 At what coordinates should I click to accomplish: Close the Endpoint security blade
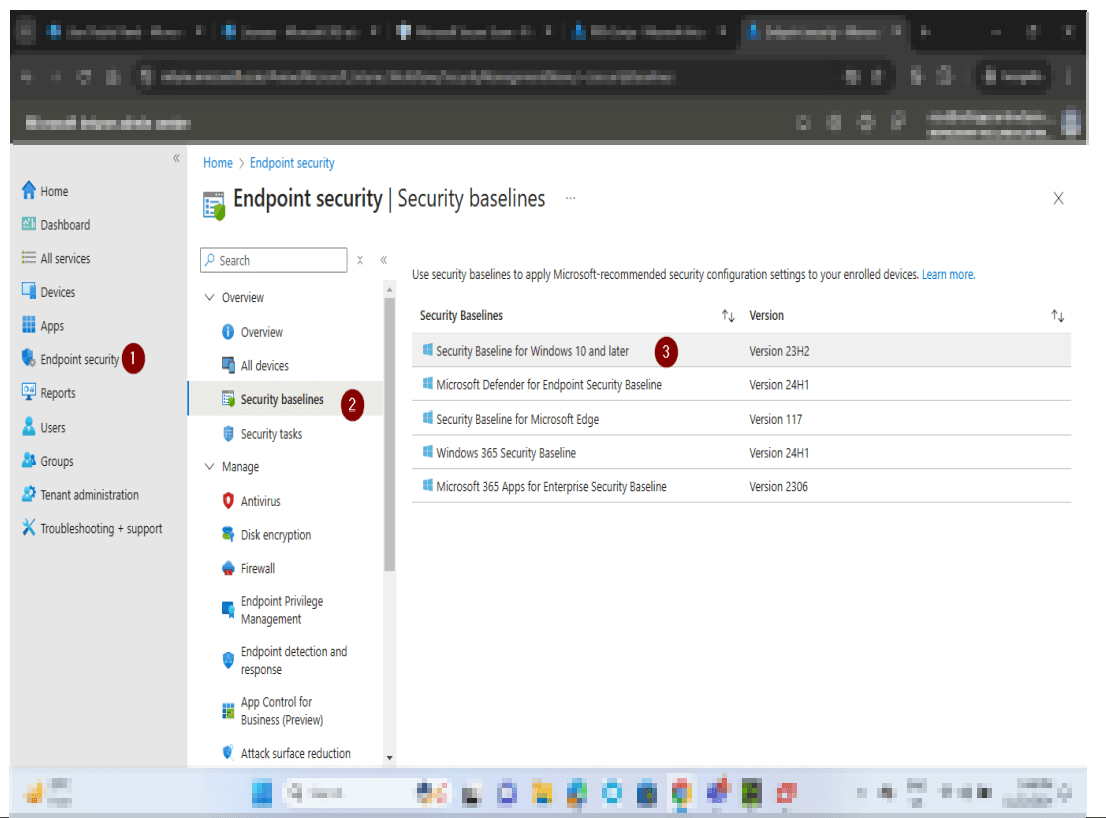click(1058, 198)
